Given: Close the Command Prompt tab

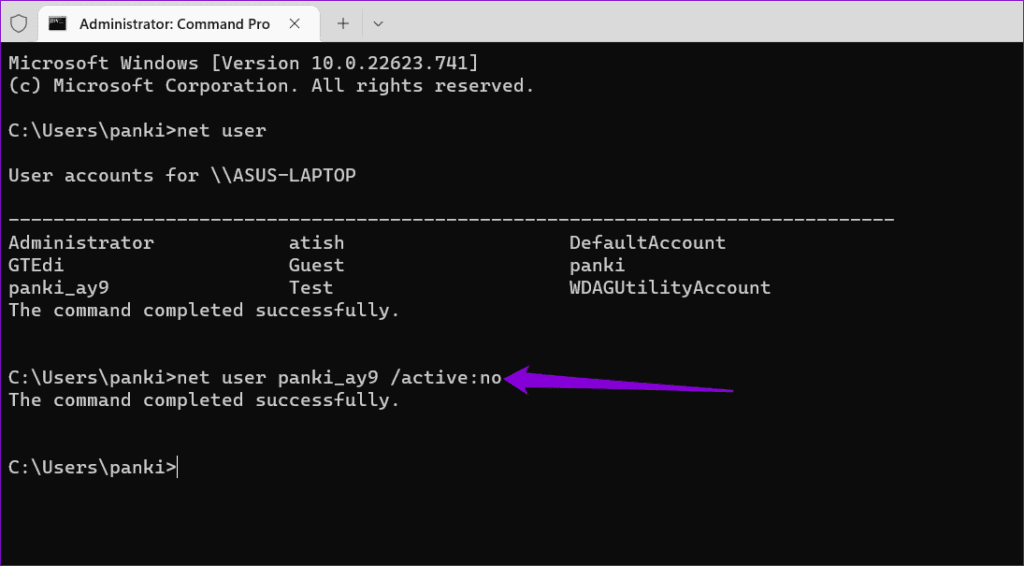Looking at the screenshot, I should tap(295, 24).
